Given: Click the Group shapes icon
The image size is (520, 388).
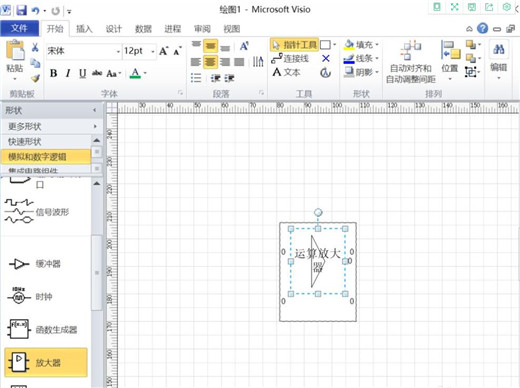Looking at the screenshot, I should (472, 72).
